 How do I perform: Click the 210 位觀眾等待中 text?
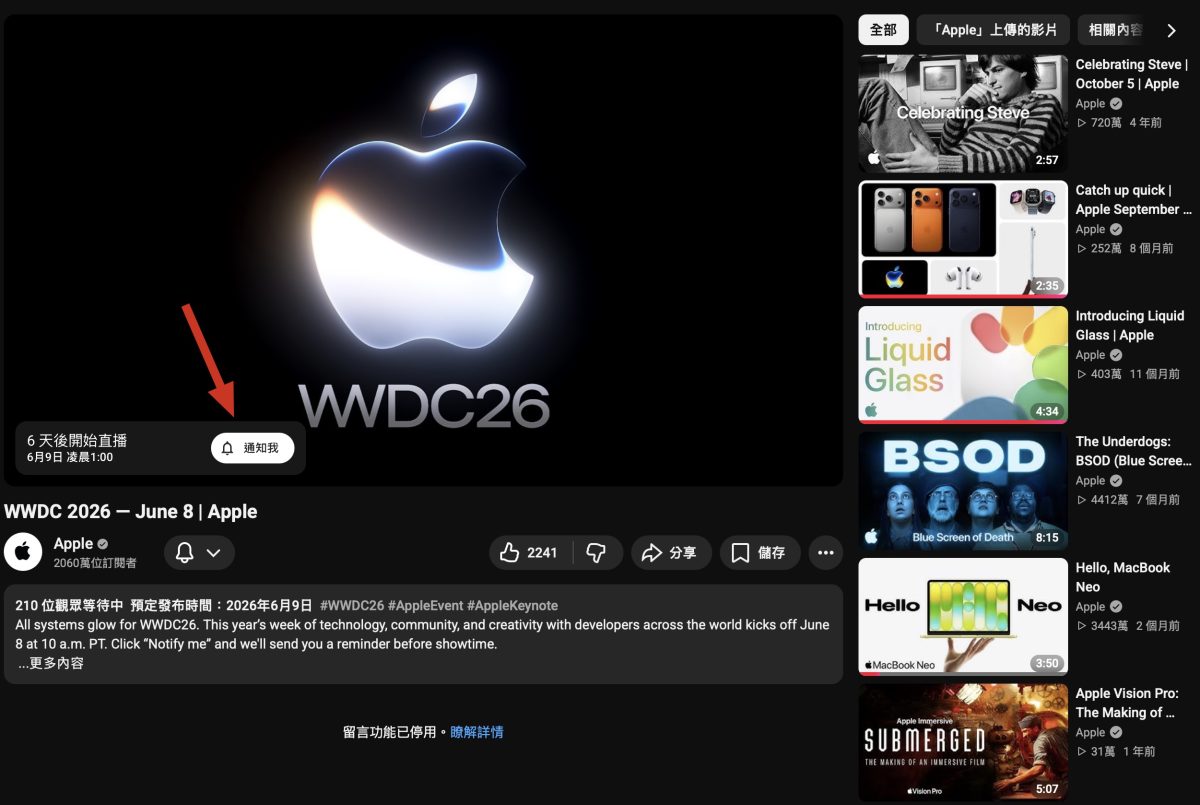pos(69,605)
